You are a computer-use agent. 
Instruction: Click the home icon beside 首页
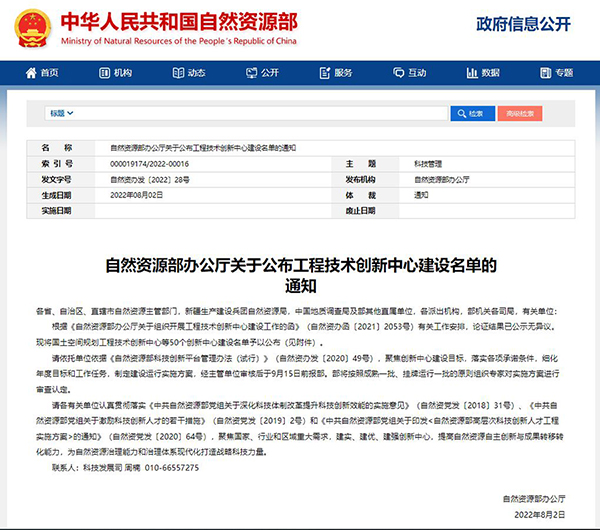pos(31,73)
